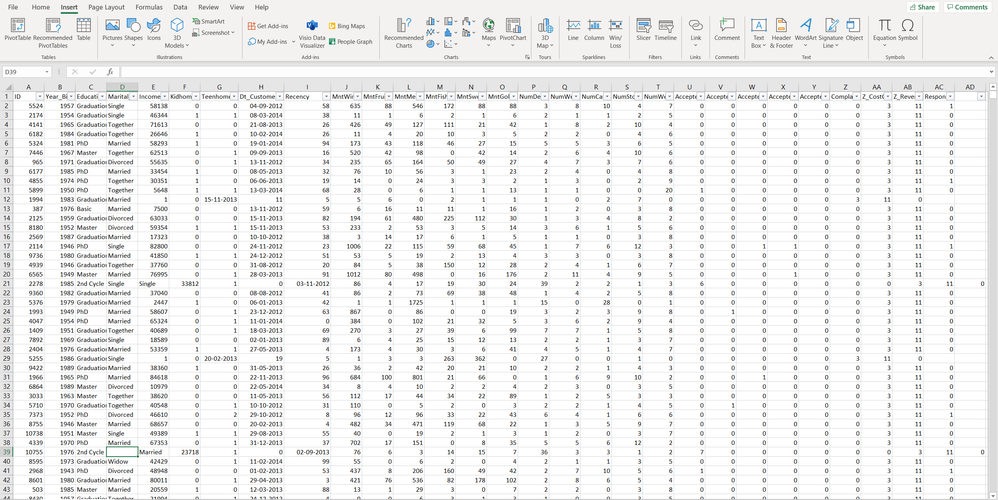The height and width of the screenshot is (500, 998).
Task: Insert a Column sparkline
Action: point(594,30)
